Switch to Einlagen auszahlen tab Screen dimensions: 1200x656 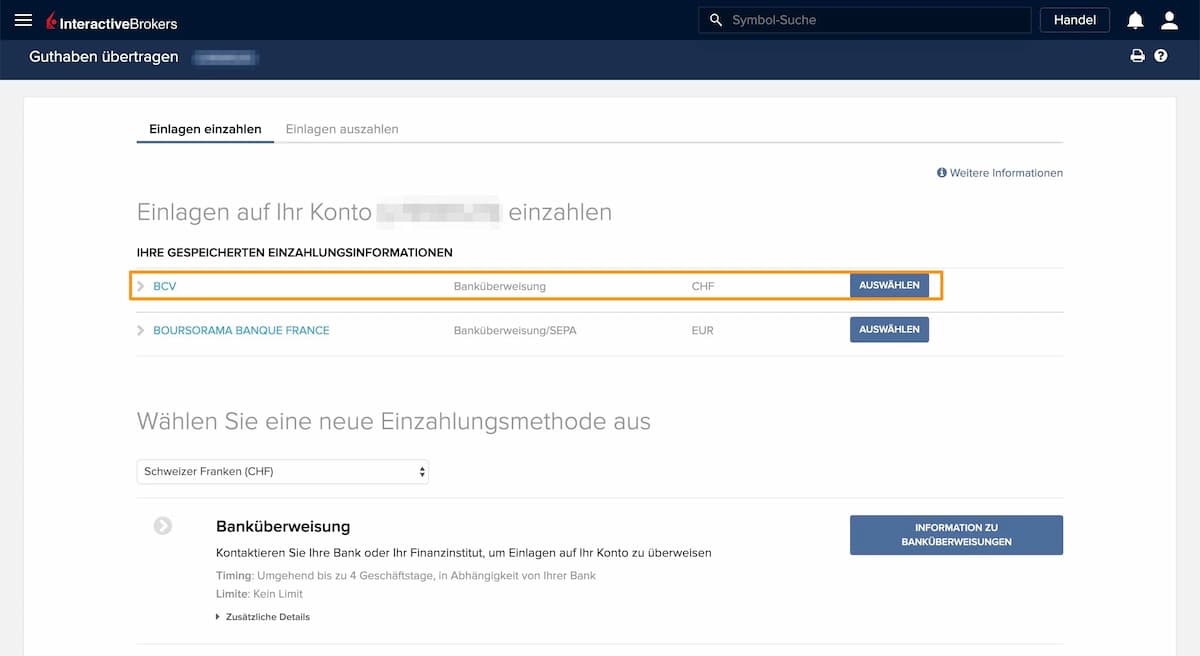click(342, 129)
